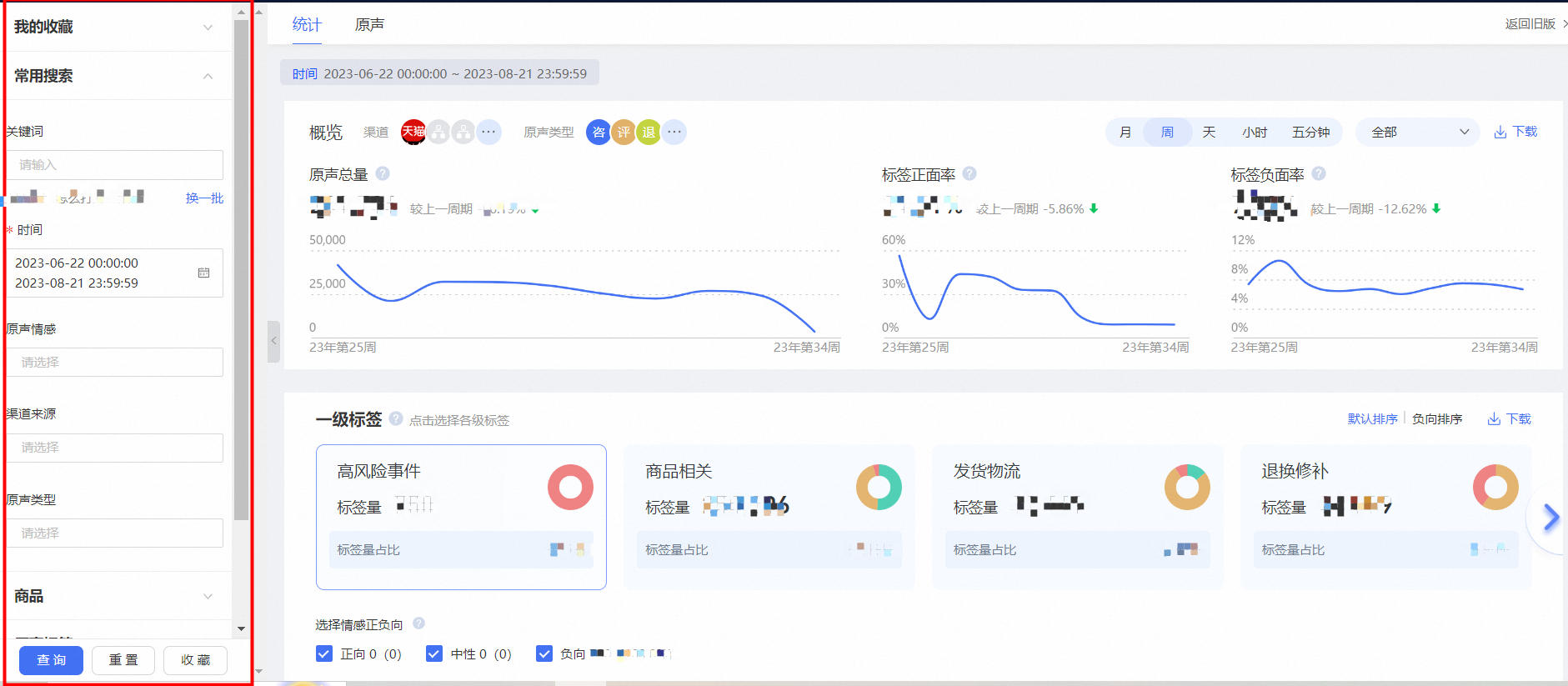
Task: Select the 发货物流 tag card
Action: coord(1078,517)
